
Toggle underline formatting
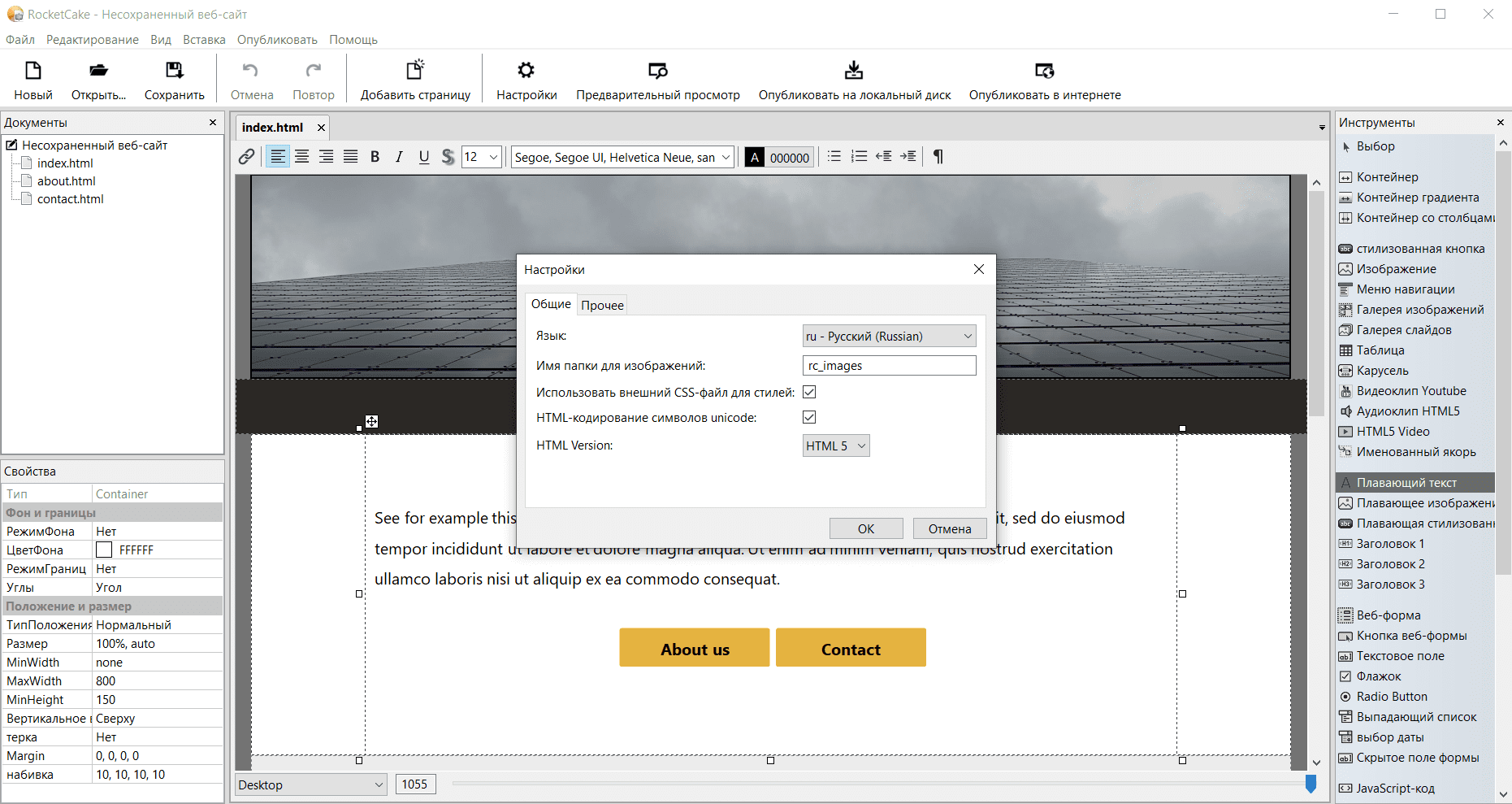[x=424, y=157]
